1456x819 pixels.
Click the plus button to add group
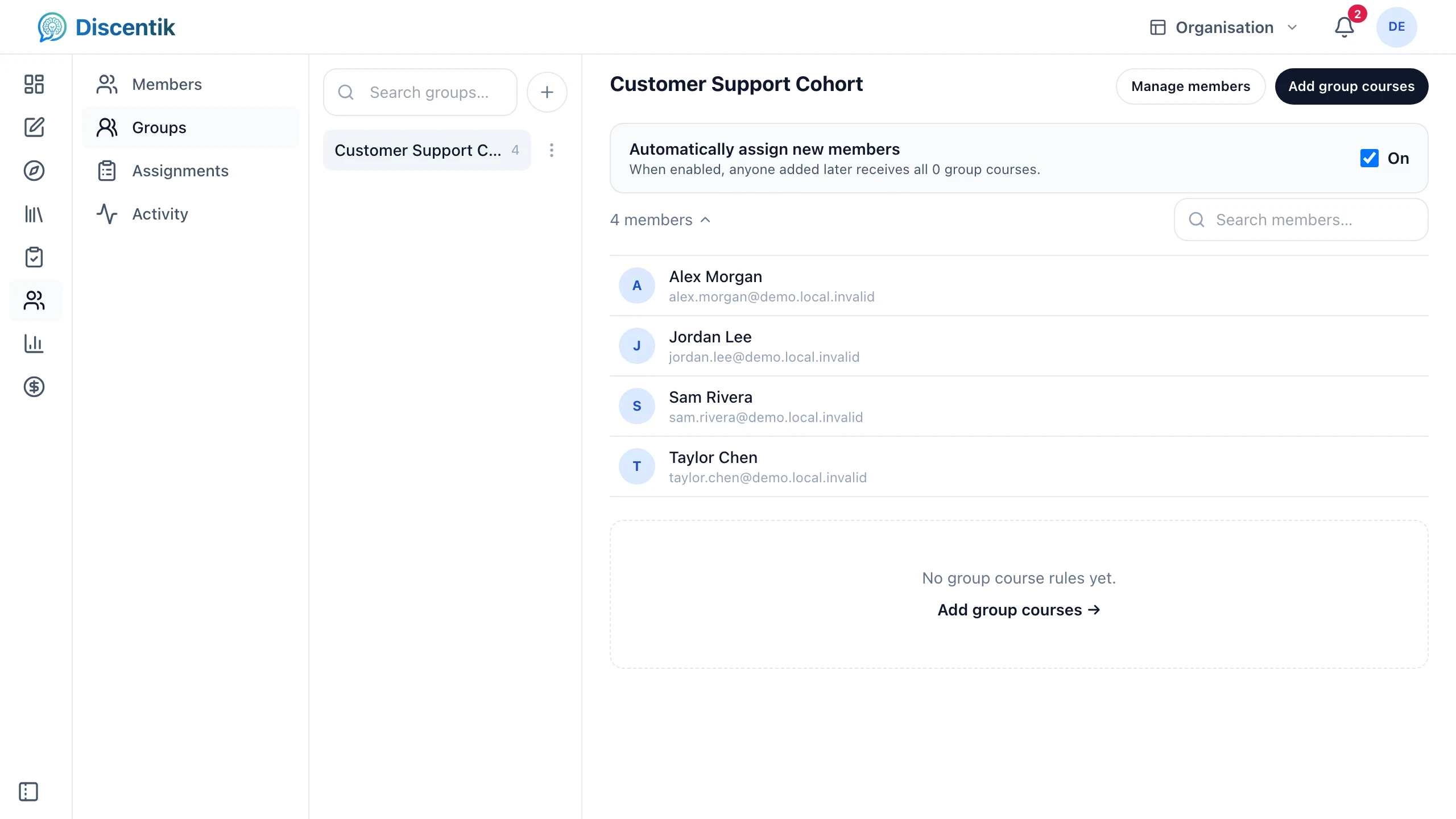[547, 92]
